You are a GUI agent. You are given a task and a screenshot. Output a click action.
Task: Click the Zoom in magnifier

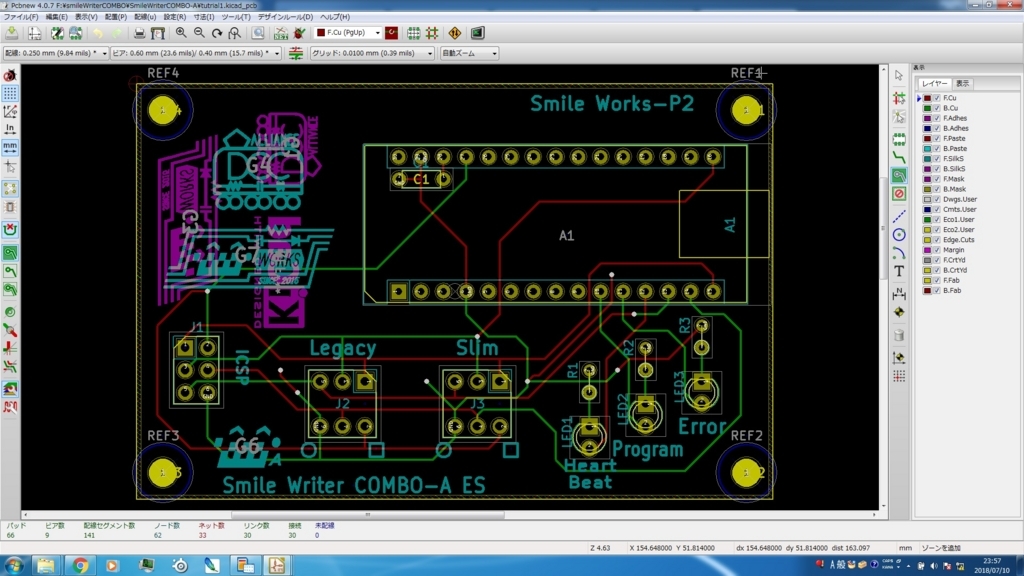[181, 33]
